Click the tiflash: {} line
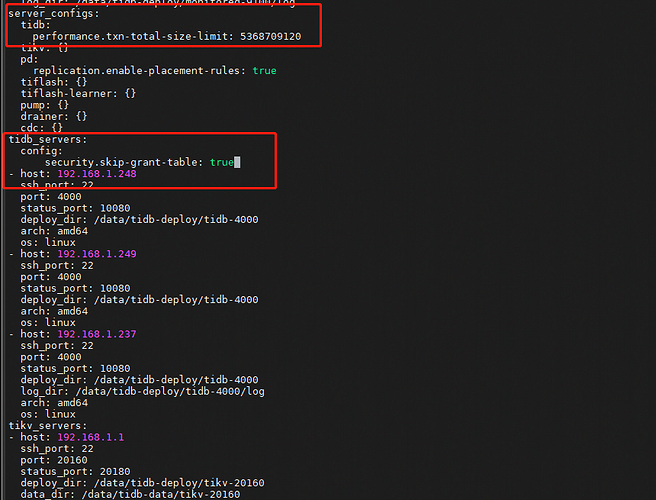Screen dimensions: 656x500 54,82
